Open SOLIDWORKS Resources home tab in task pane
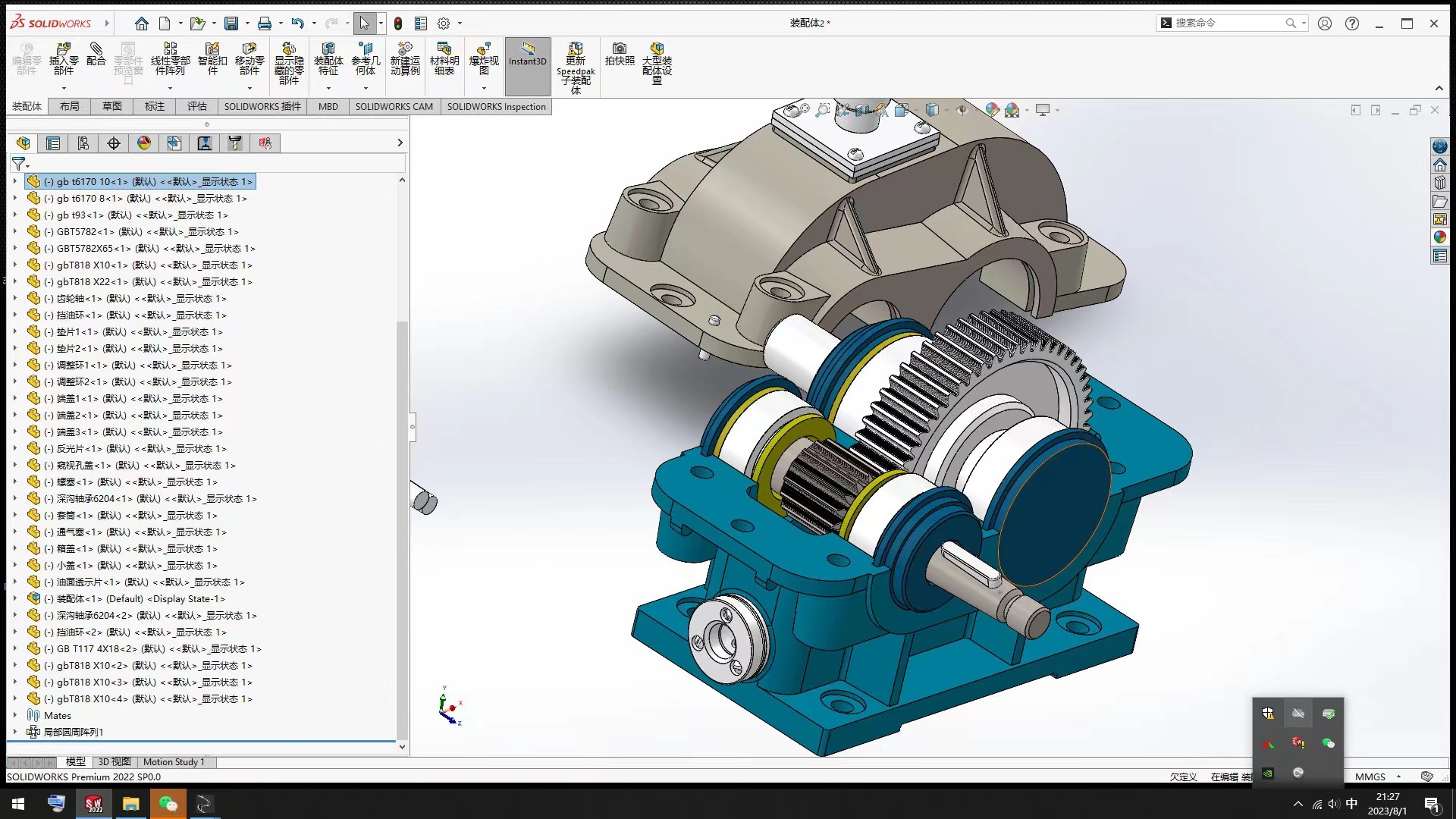Screen dimensions: 1456x819 (1439, 165)
